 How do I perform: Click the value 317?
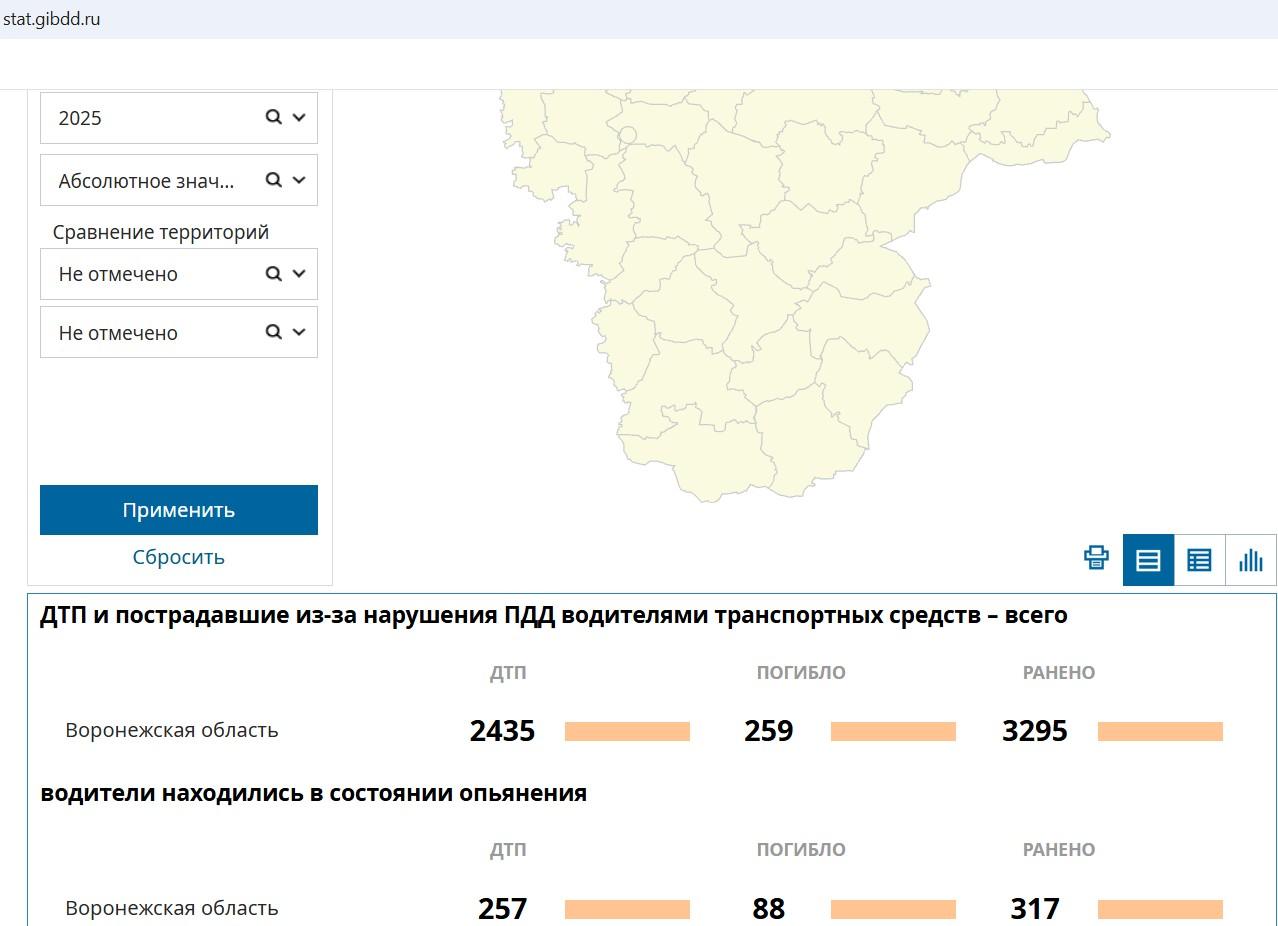1035,908
